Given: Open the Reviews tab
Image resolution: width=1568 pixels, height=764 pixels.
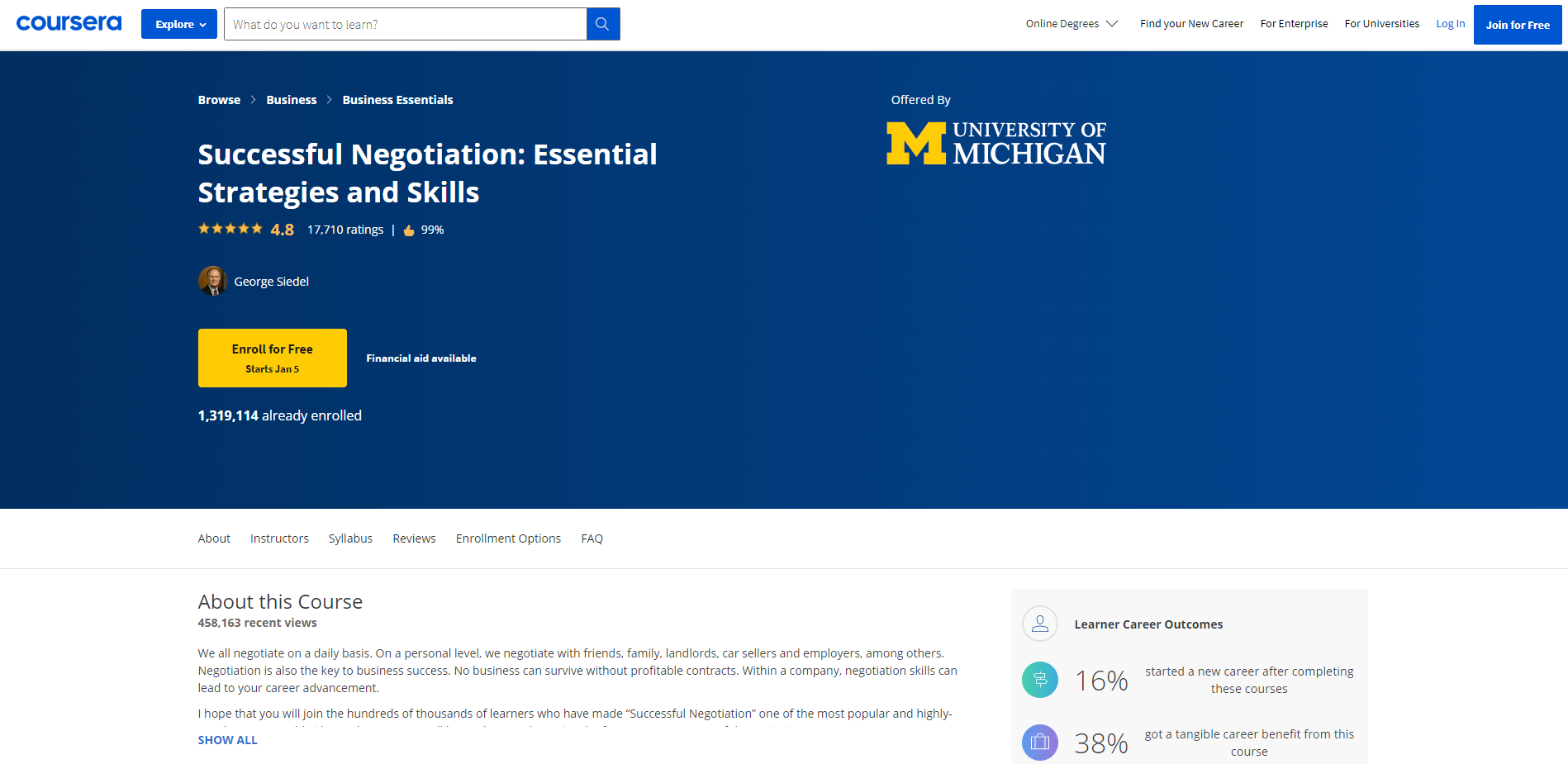Looking at the screenshot, I should click(x=414, y=539).
